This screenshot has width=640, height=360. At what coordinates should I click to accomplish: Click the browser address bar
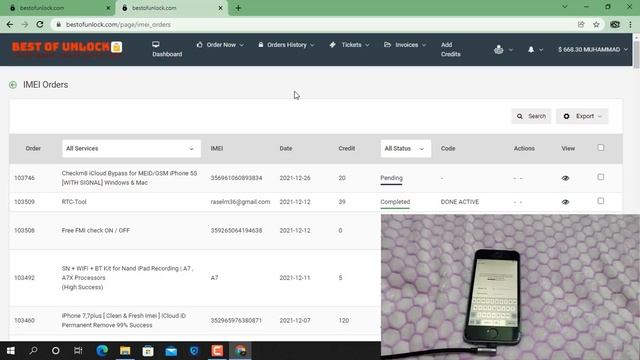click(x=314, y=24)
